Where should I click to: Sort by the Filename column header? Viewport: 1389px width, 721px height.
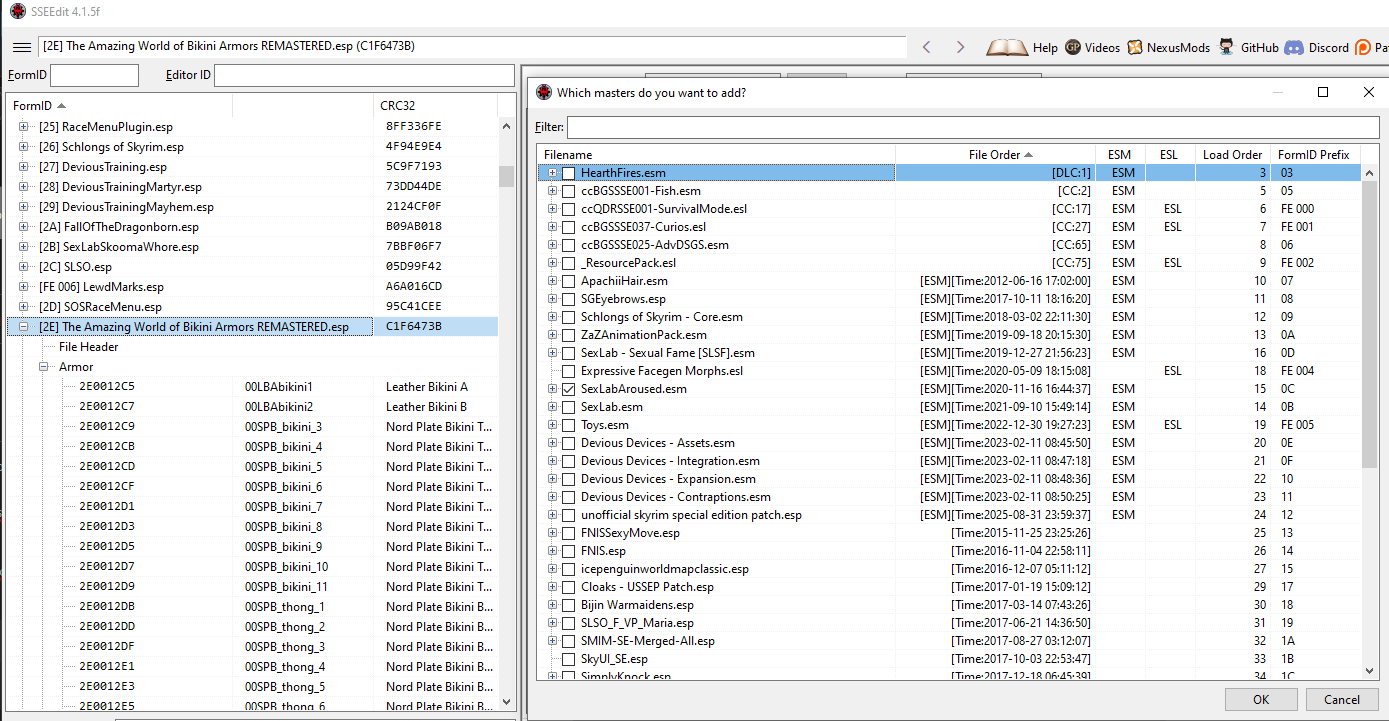point(716,155)
